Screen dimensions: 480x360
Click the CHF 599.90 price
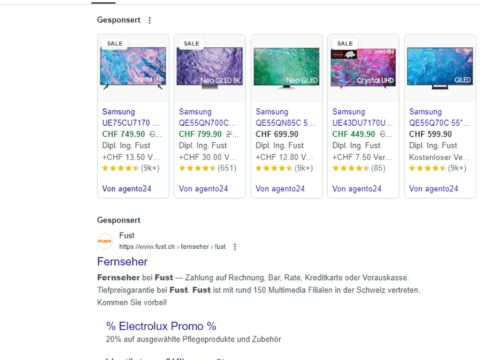(x=430, y=134)
